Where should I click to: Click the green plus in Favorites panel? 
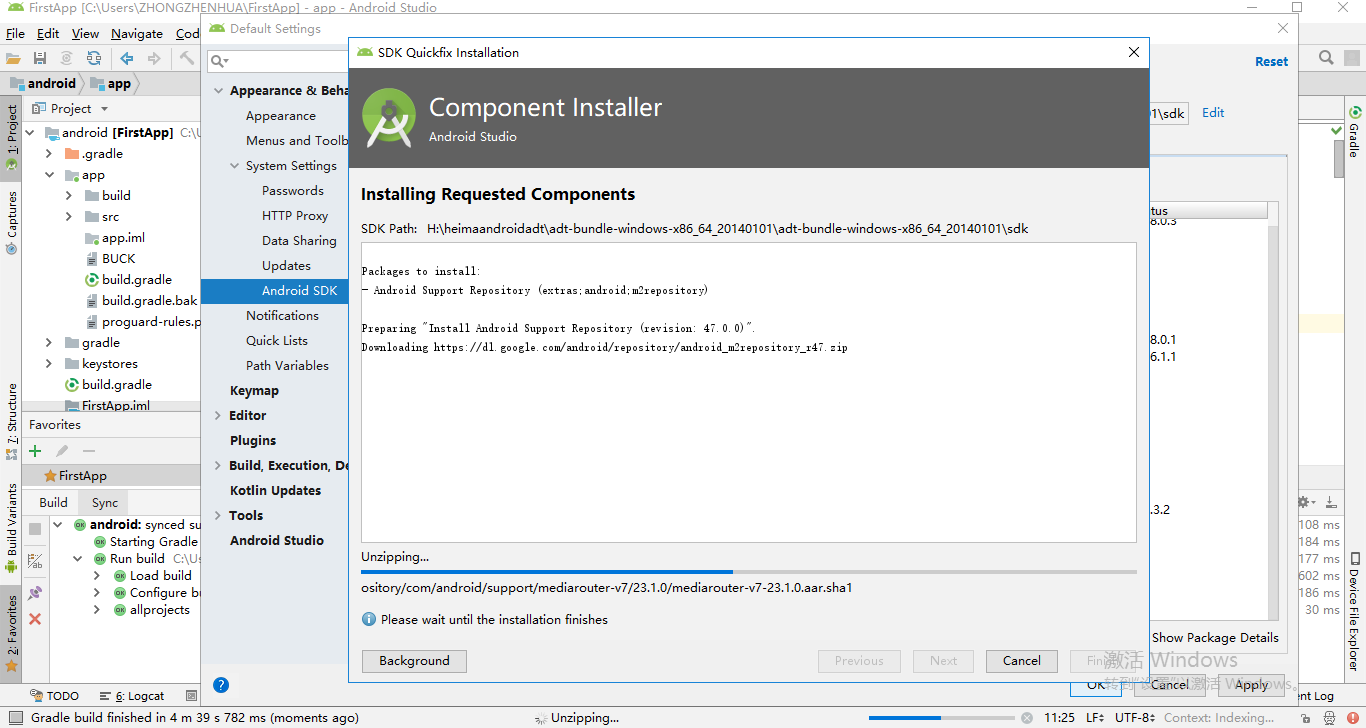coord(35,451)
